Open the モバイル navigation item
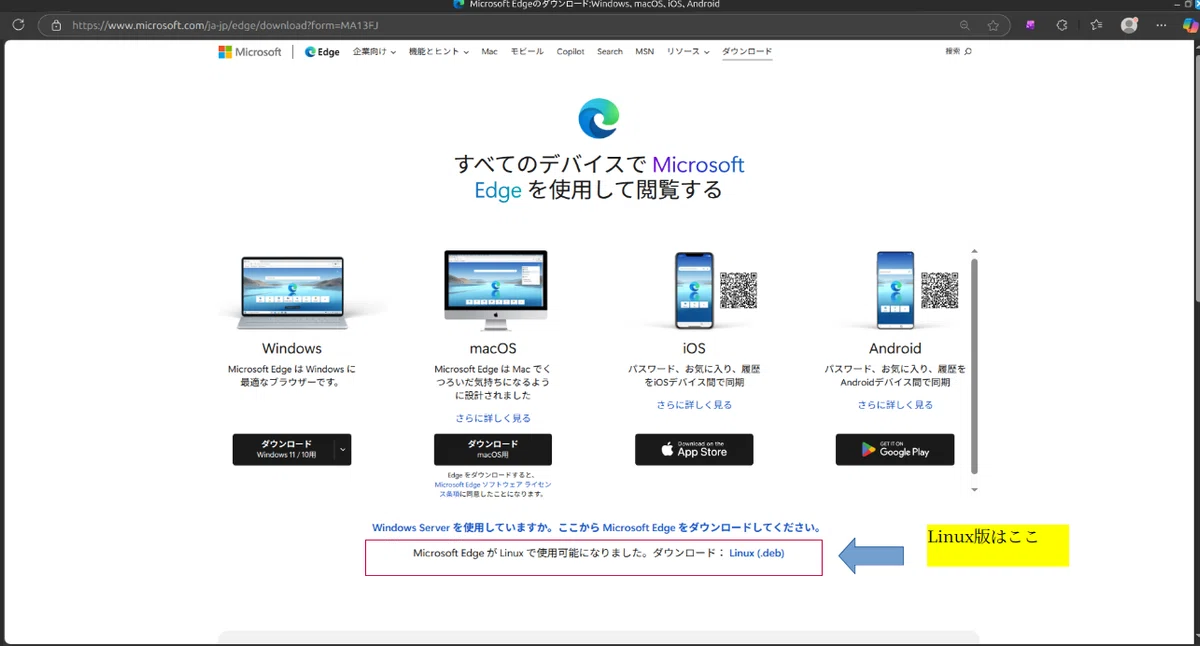1200x646 pixels. click(x=527, y=51)
